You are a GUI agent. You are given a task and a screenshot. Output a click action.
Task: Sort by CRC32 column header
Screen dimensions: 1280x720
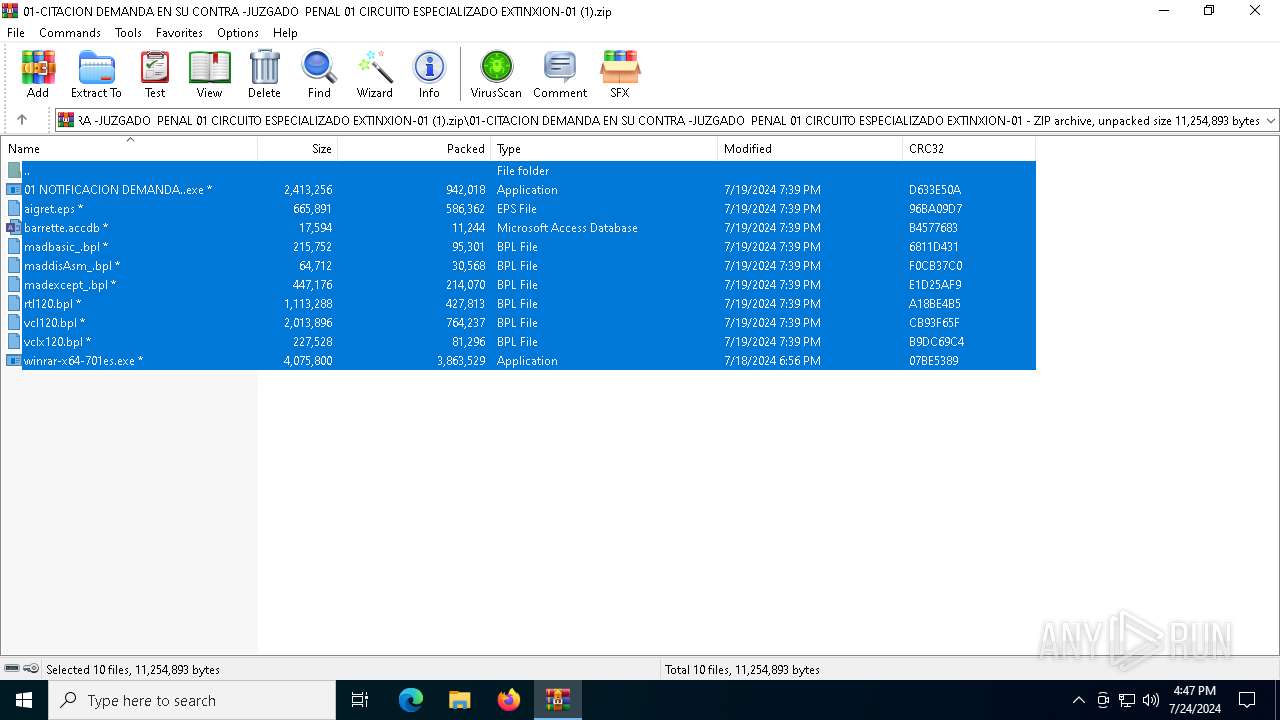pyautogui.click(x=969, y=148)
